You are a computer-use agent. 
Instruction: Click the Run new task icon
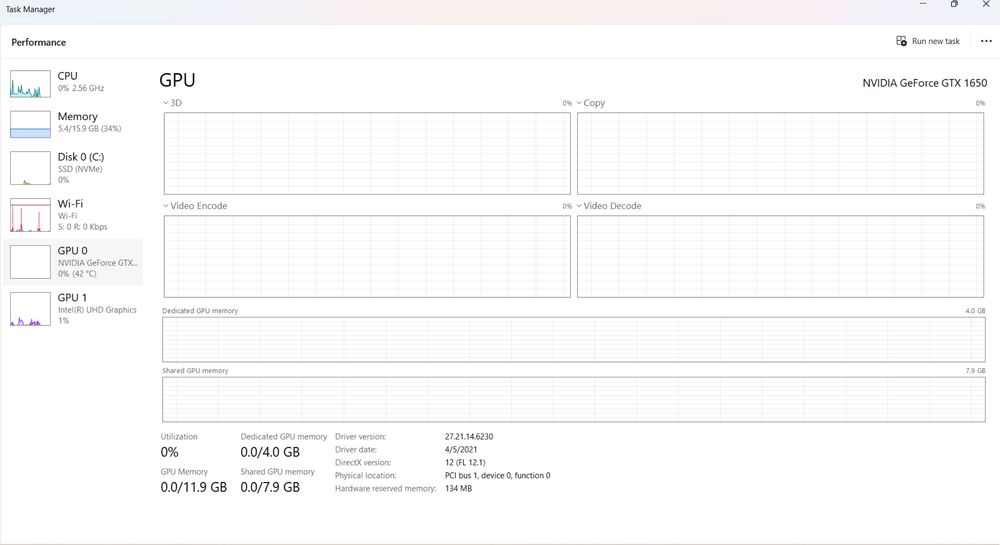(901, 41)
